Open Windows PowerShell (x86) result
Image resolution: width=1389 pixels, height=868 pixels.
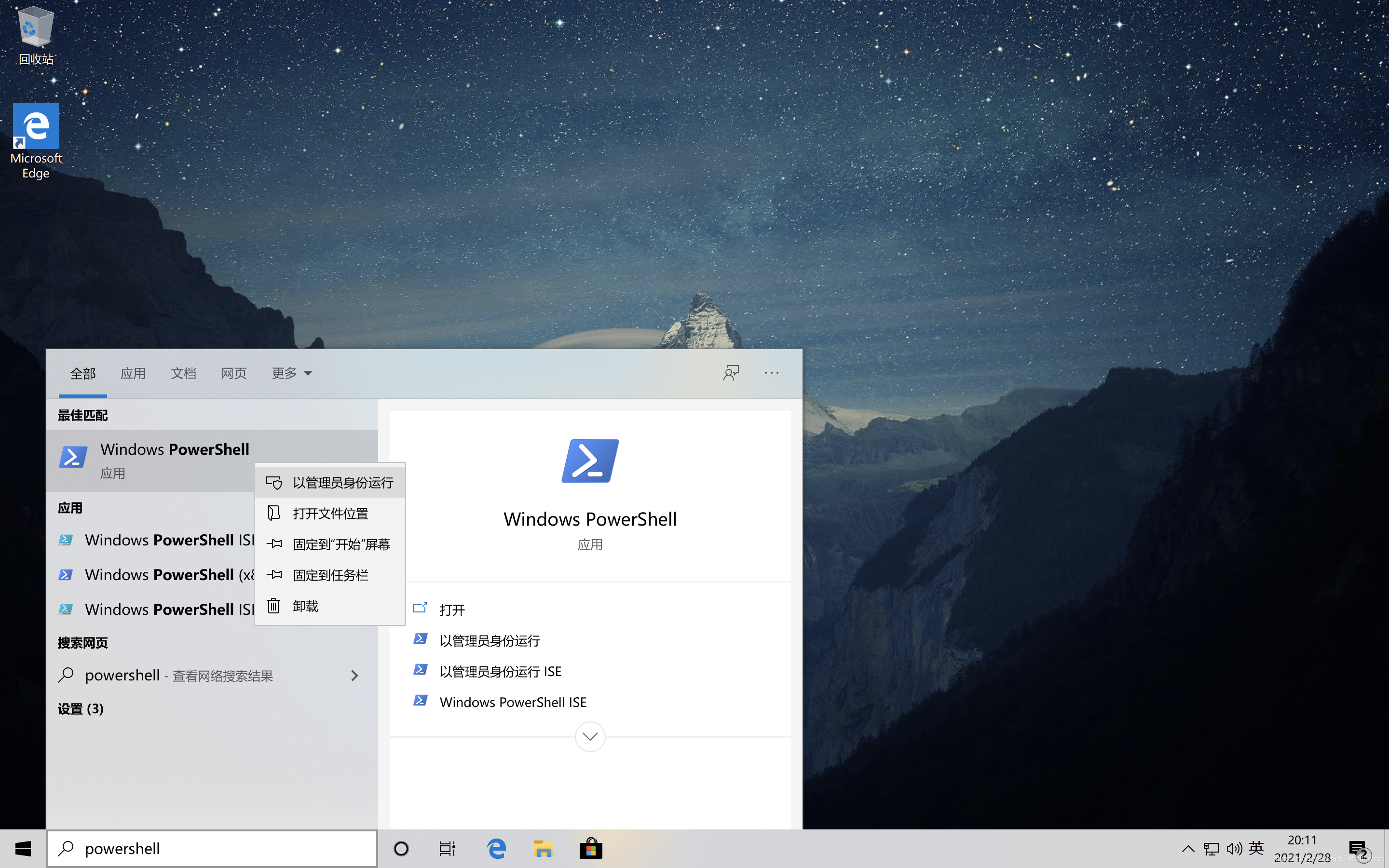point(151,575)
